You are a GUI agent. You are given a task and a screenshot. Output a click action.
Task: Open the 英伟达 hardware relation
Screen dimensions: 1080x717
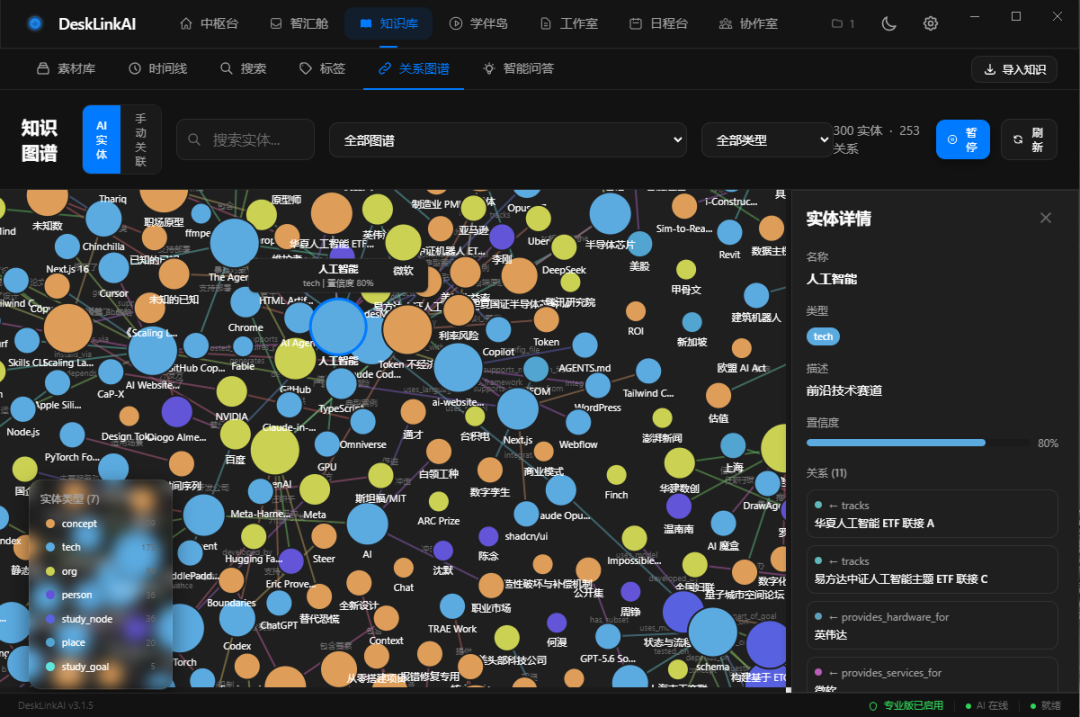point(932,625)
